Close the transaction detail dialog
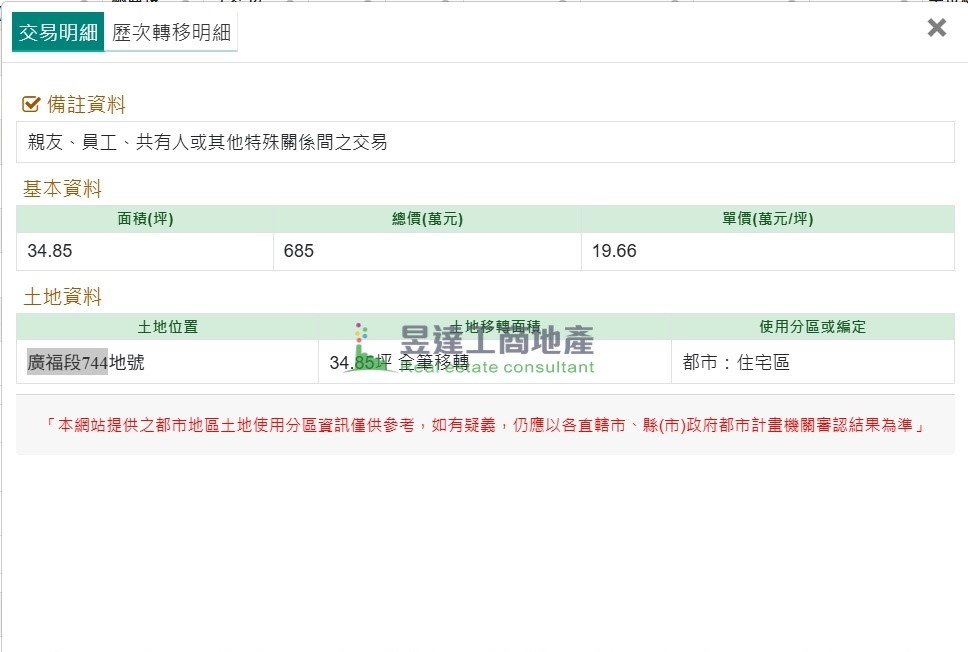The width and height of the screenshot is (968, 652). (936, 28)
